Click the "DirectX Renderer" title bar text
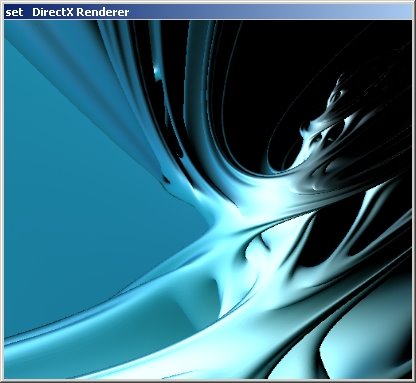The image size is (416, 383). (x=80, y=12)
